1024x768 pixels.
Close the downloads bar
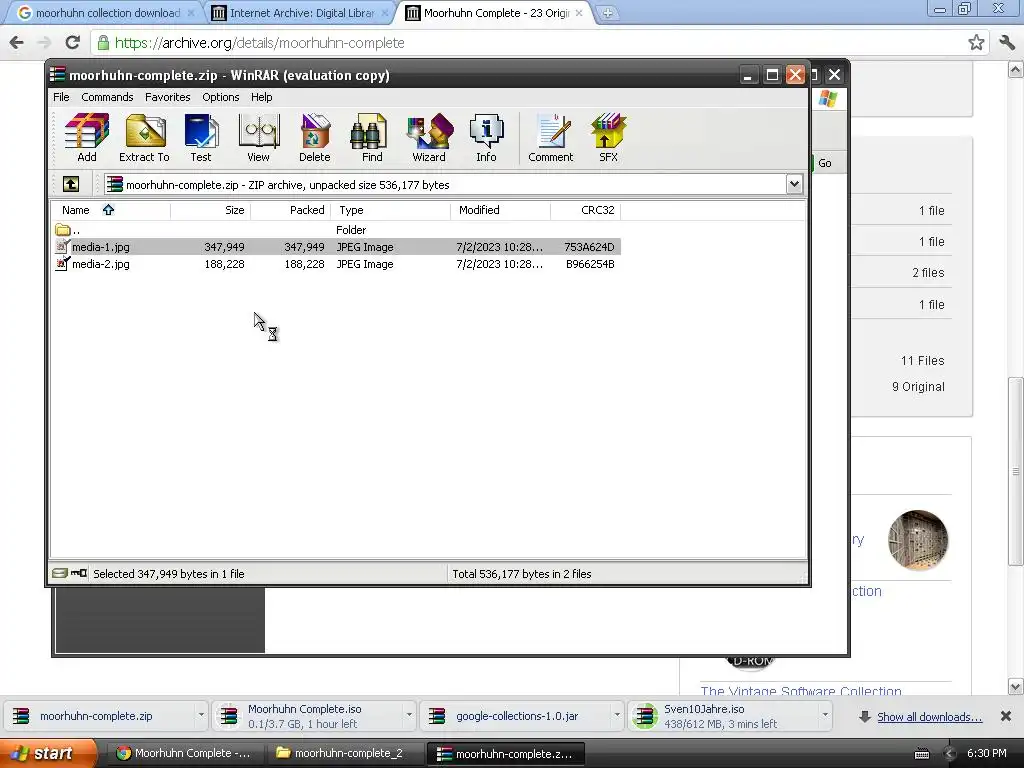(x=1006, y=716)
